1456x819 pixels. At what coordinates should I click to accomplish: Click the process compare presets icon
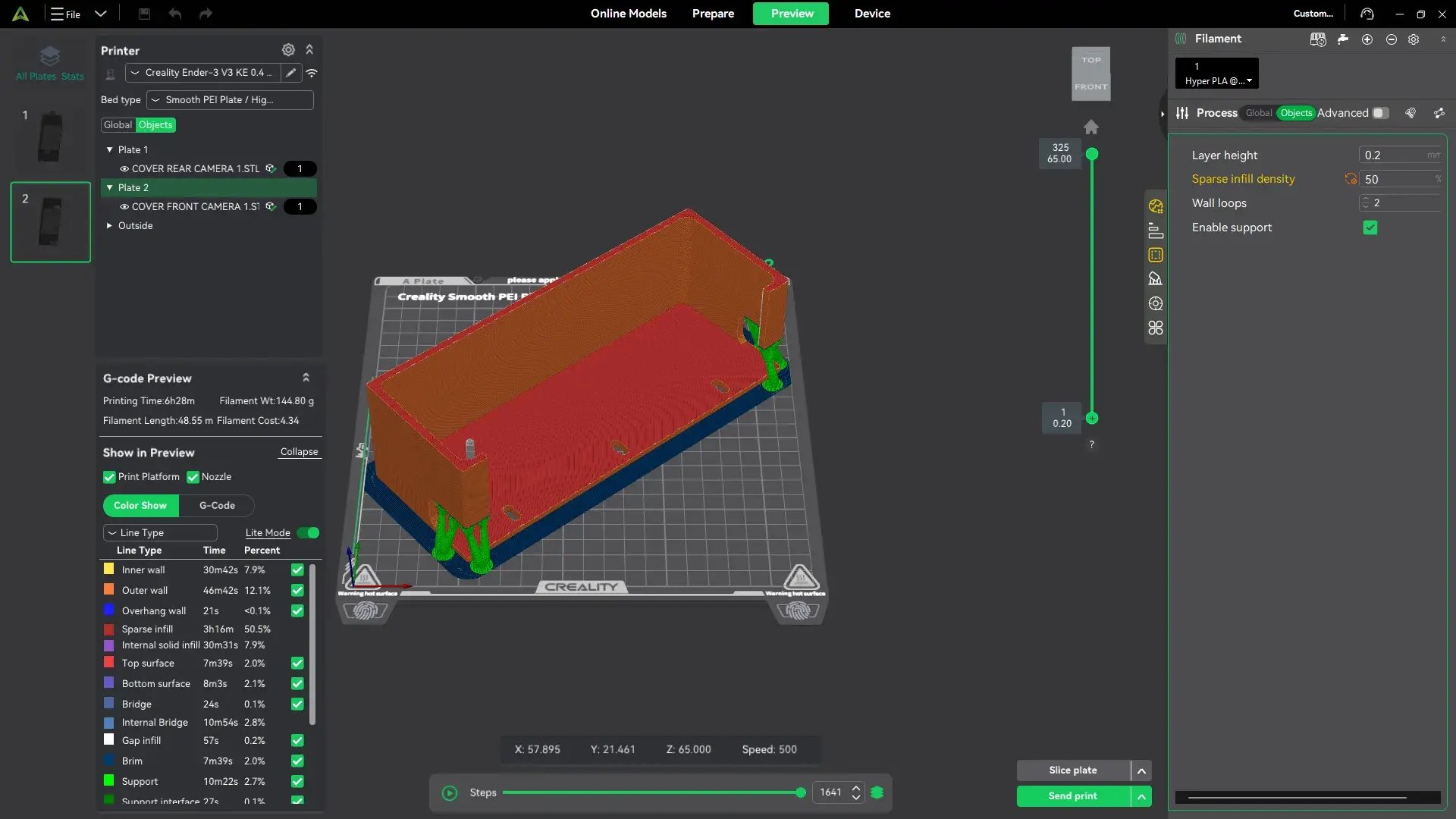[1439, 113]
